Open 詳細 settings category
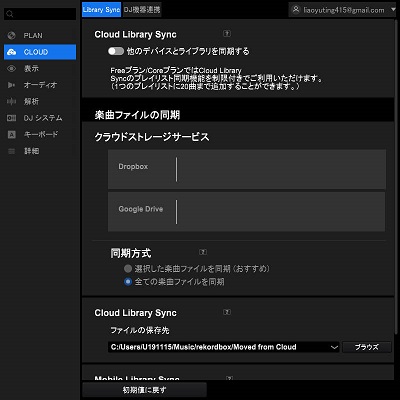This screenshot has width=400, height=400. tap(40, 151)
